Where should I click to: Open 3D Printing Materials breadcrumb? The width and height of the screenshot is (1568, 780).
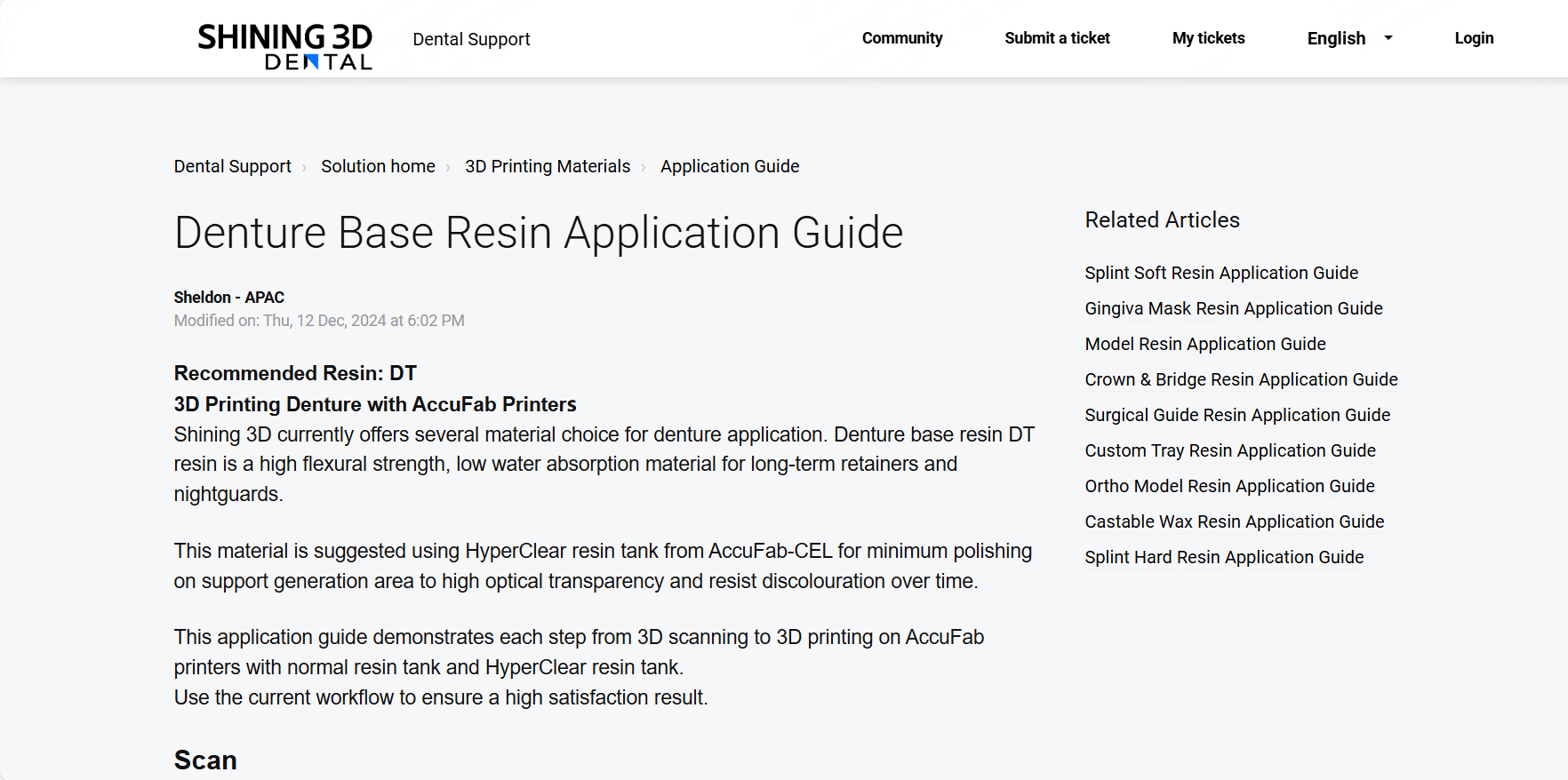pyautogui.click(x=548, y=166)
